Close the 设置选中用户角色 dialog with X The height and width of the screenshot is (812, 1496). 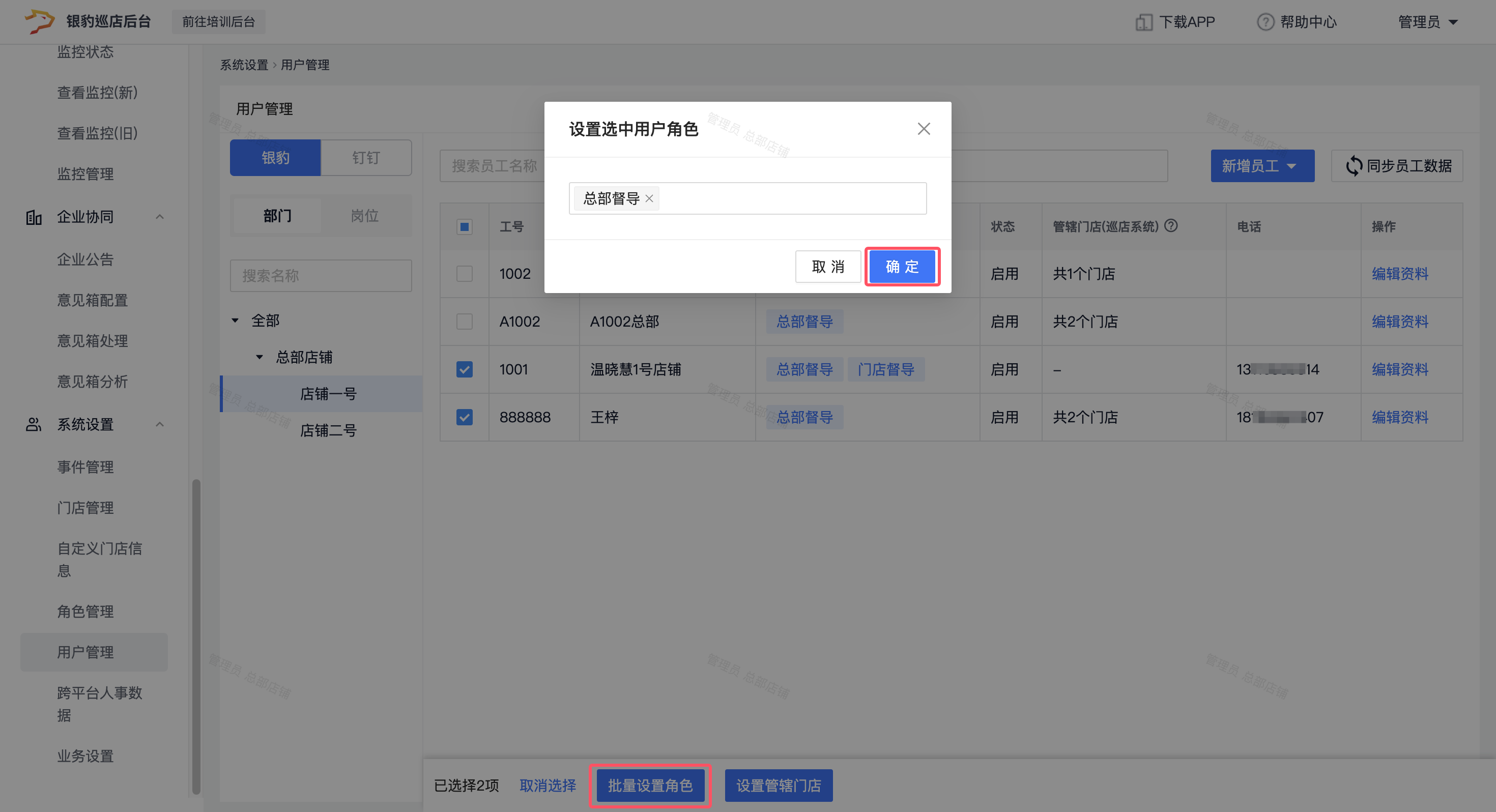[924, 129]
